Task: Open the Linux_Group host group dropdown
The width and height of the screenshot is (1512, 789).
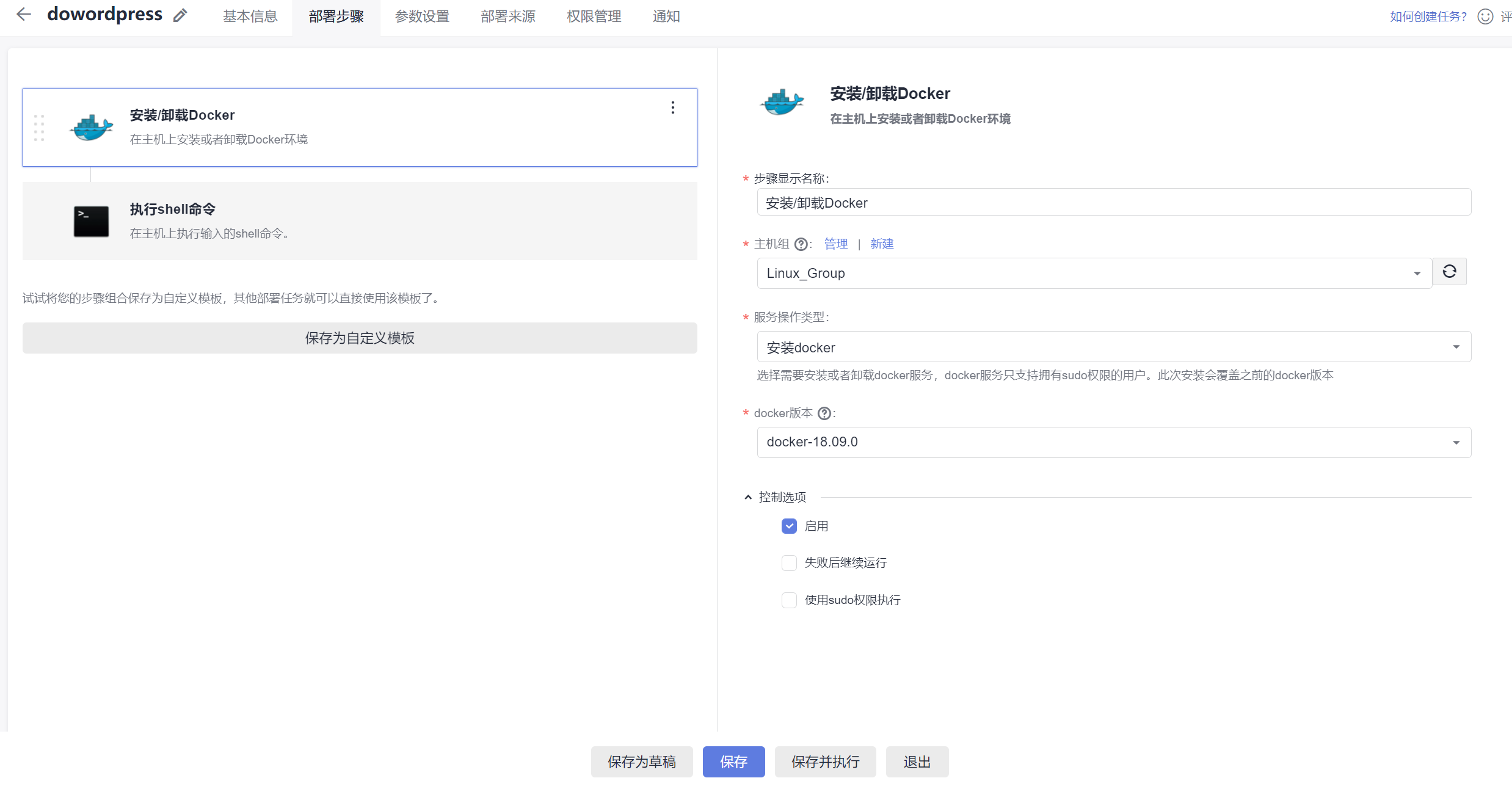Action: tap(1093, 274)
